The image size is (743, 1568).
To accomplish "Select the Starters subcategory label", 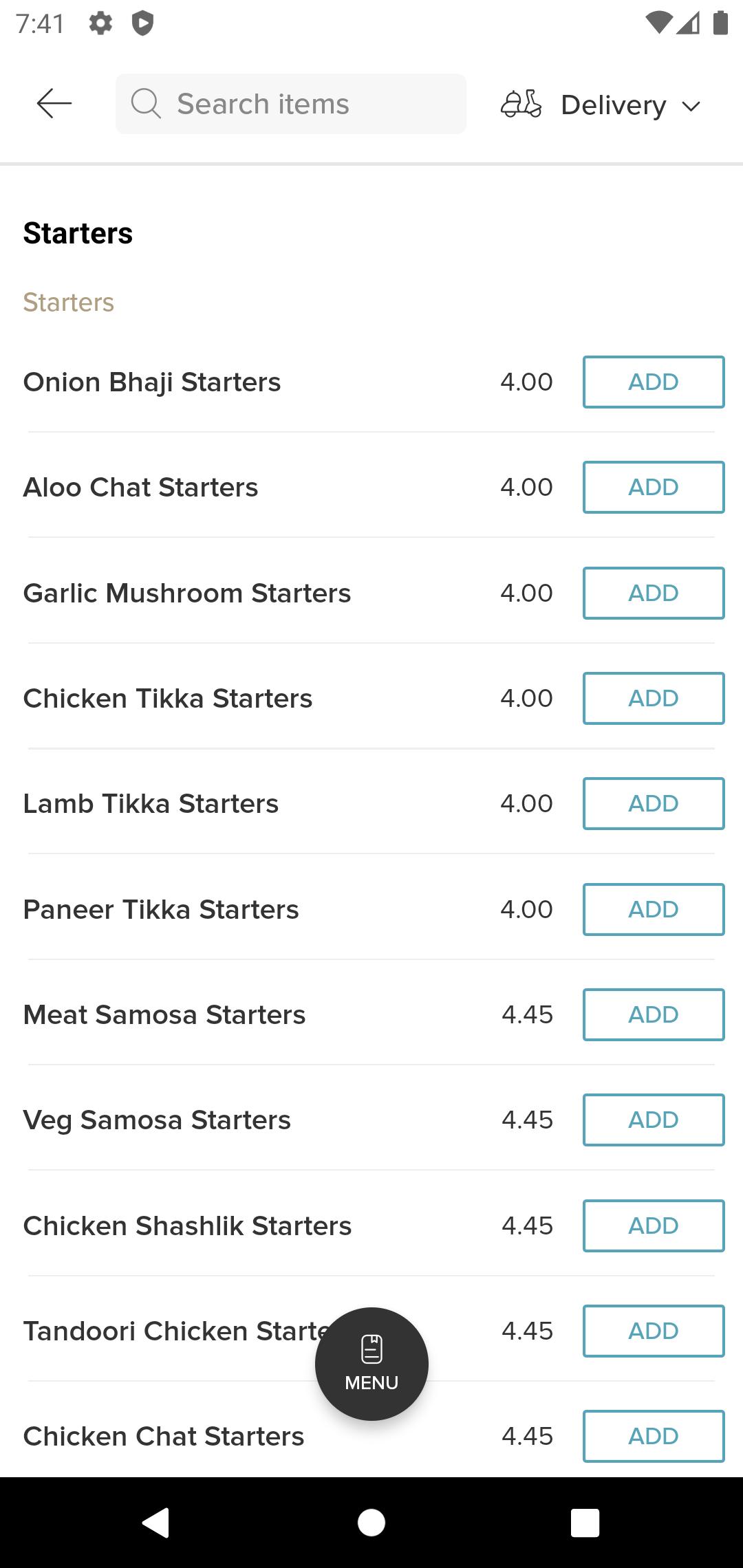I will pyautogui.click(x=69, y=303).
